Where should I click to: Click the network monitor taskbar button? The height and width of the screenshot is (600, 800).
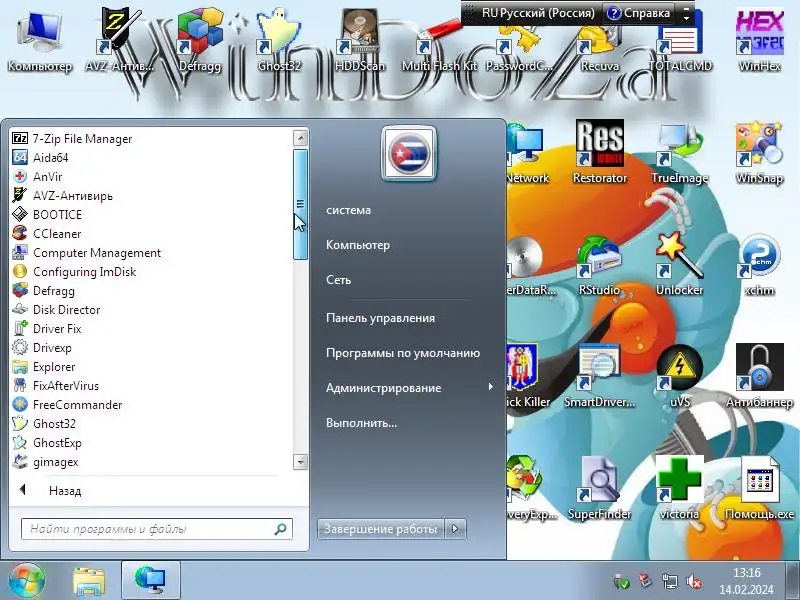pyautogui.click(x=151, y=581)
